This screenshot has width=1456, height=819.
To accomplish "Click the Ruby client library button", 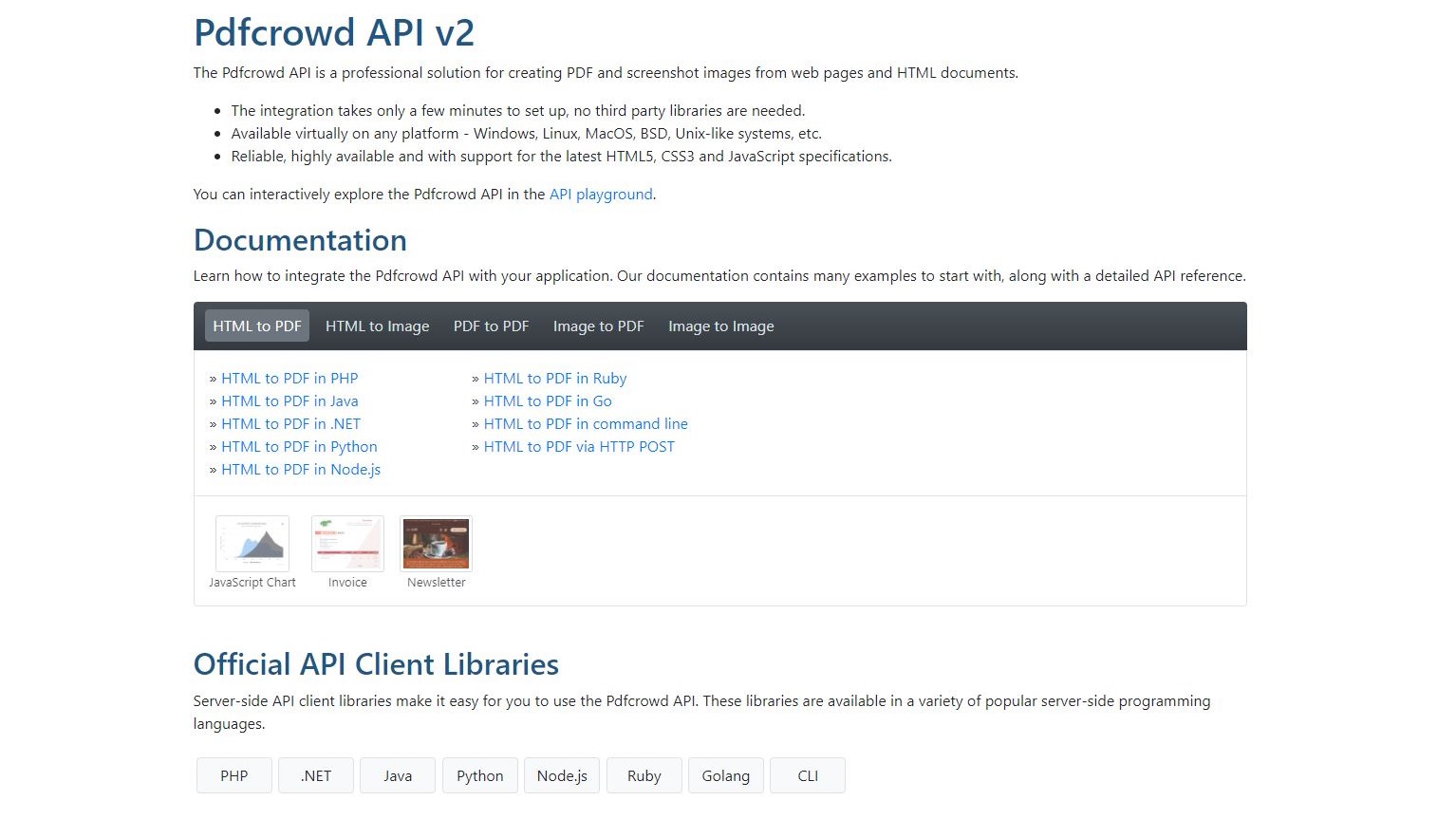I will coord(644,775).
